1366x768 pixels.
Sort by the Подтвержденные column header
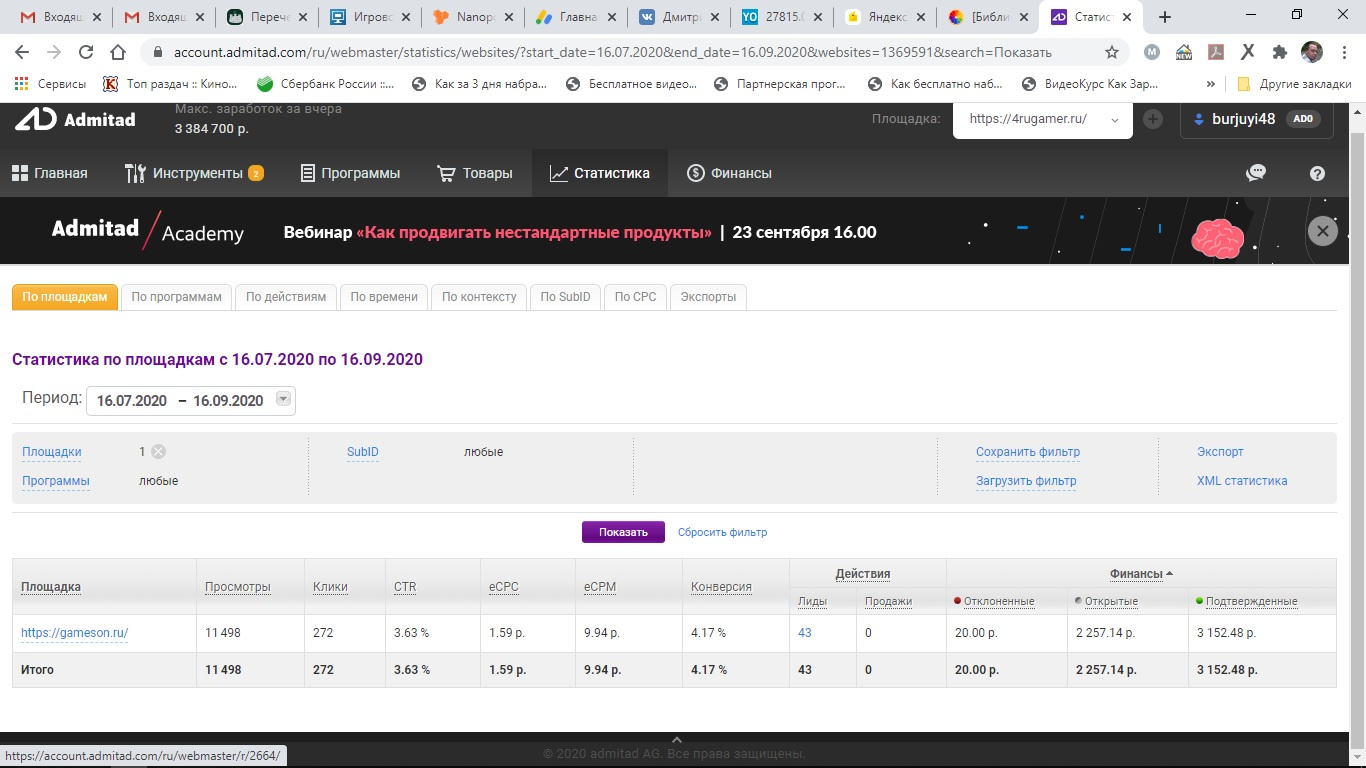click(1252, 601)
